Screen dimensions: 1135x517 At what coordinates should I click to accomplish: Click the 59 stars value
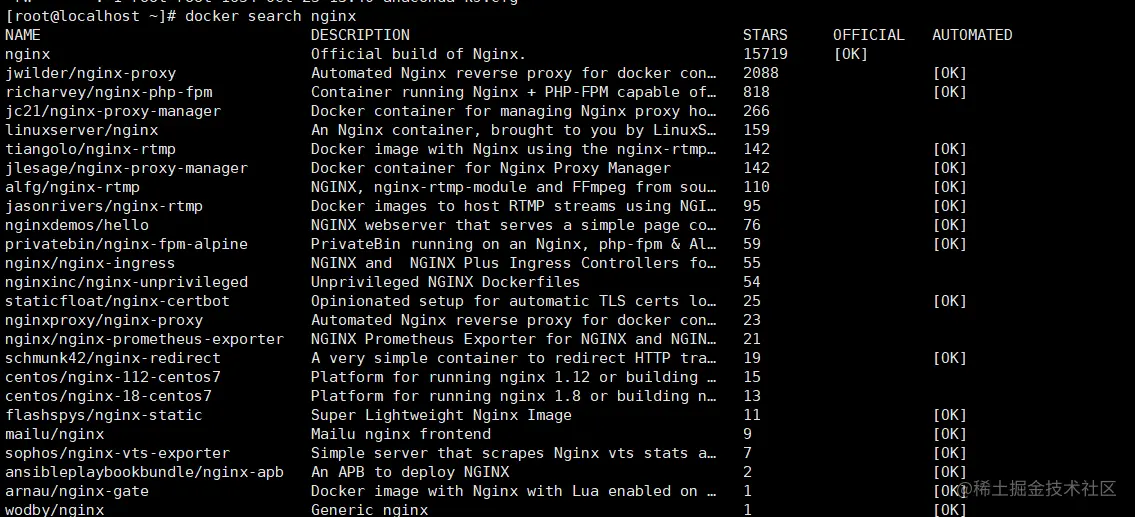(x=752, y=244)
